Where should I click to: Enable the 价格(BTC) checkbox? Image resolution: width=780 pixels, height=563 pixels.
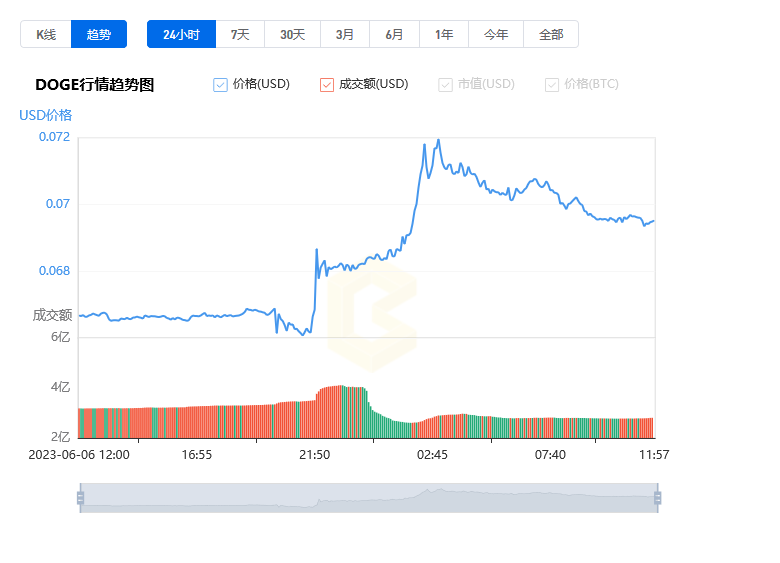[552, 85]
